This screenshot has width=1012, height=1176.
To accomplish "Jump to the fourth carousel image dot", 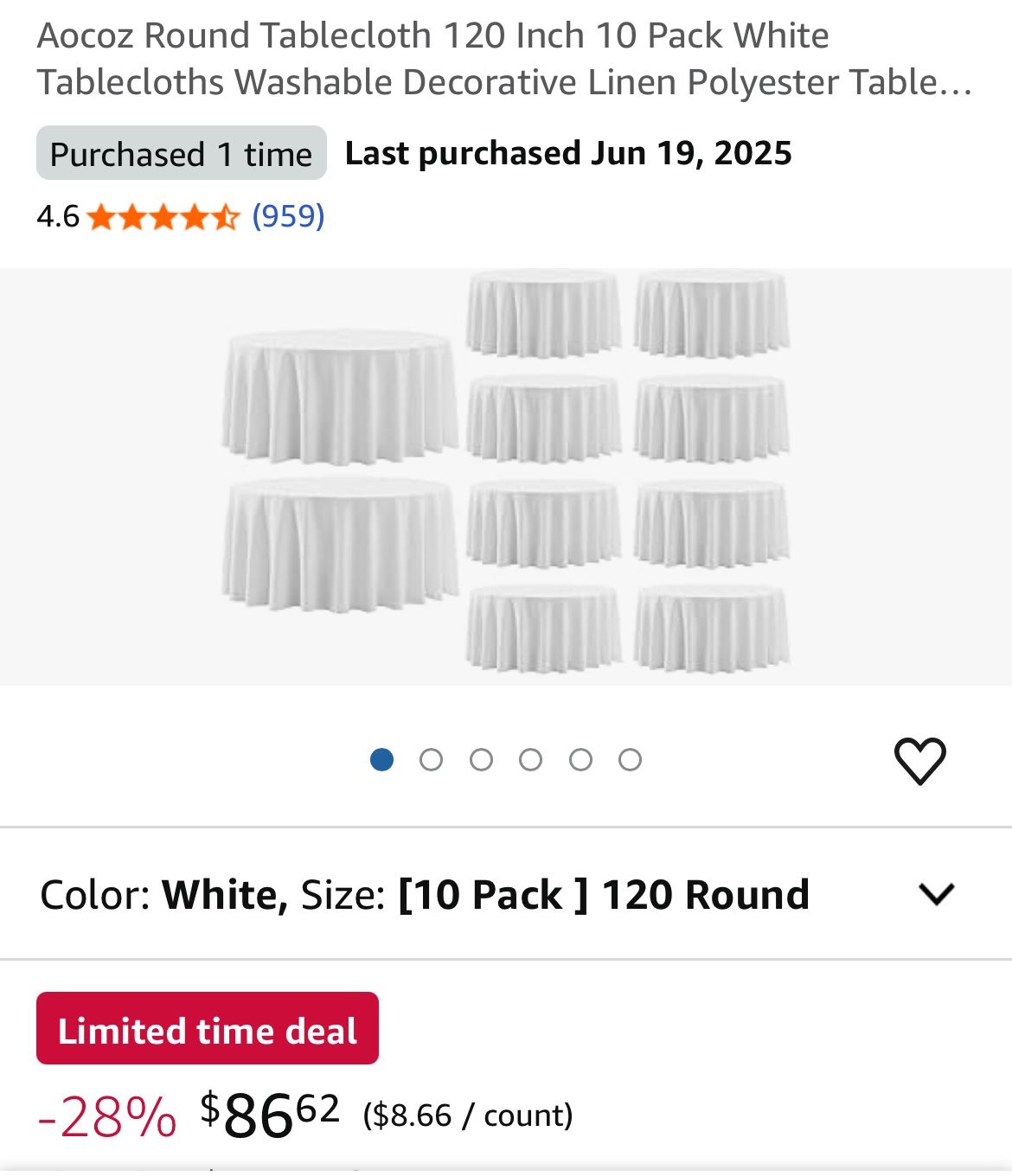I will [x=531, y=760].
